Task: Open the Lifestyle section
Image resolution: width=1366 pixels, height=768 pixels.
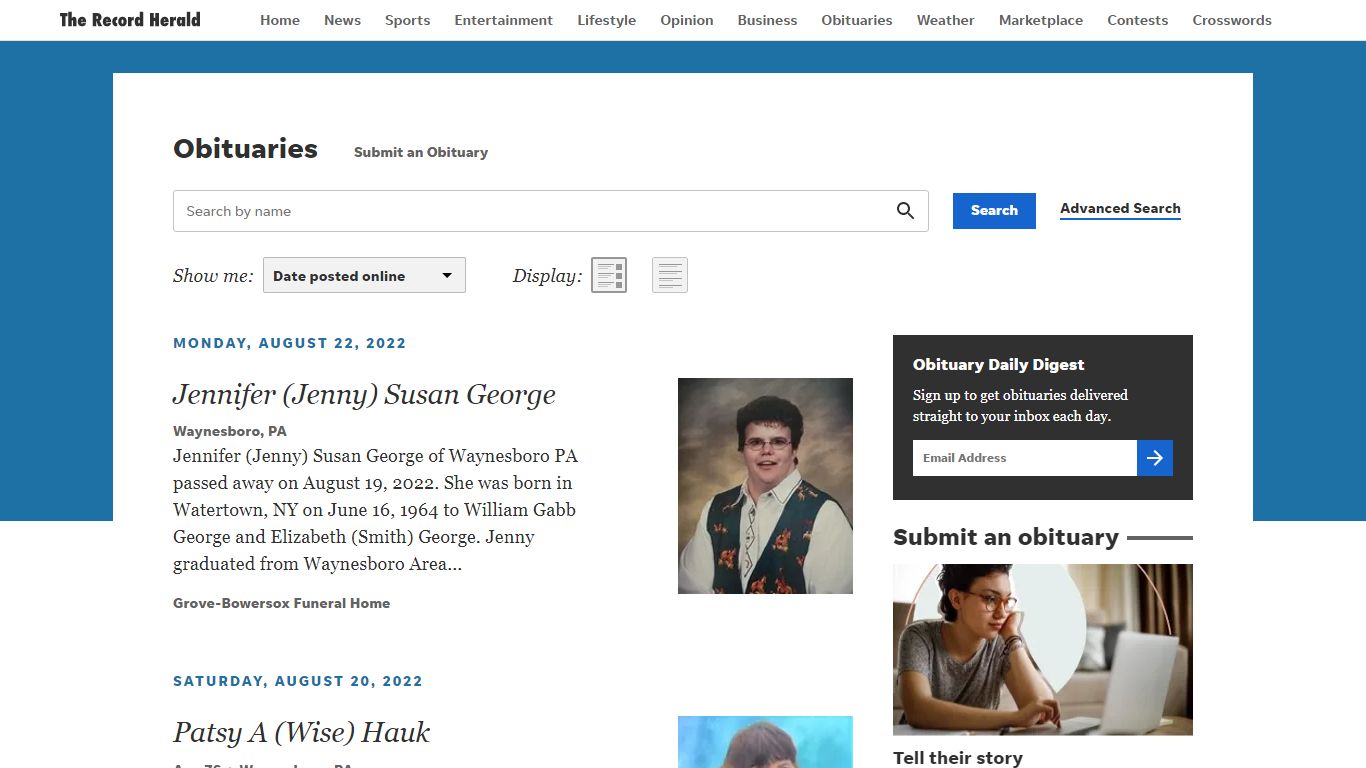Action: (x=606, y=20)
